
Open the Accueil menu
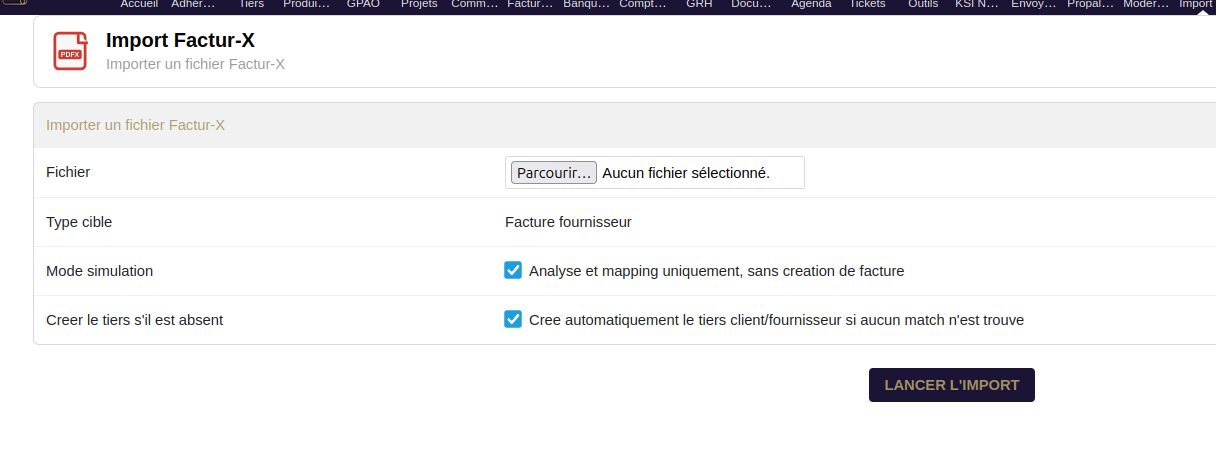(x=139, y=4)
